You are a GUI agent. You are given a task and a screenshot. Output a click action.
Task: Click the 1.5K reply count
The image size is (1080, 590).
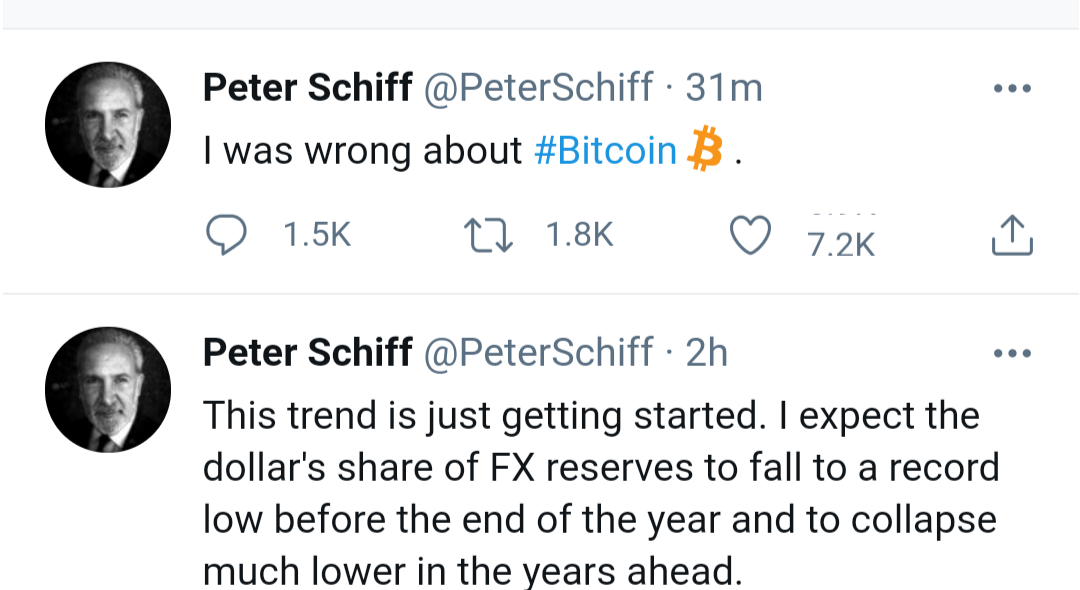pos(317,235)
